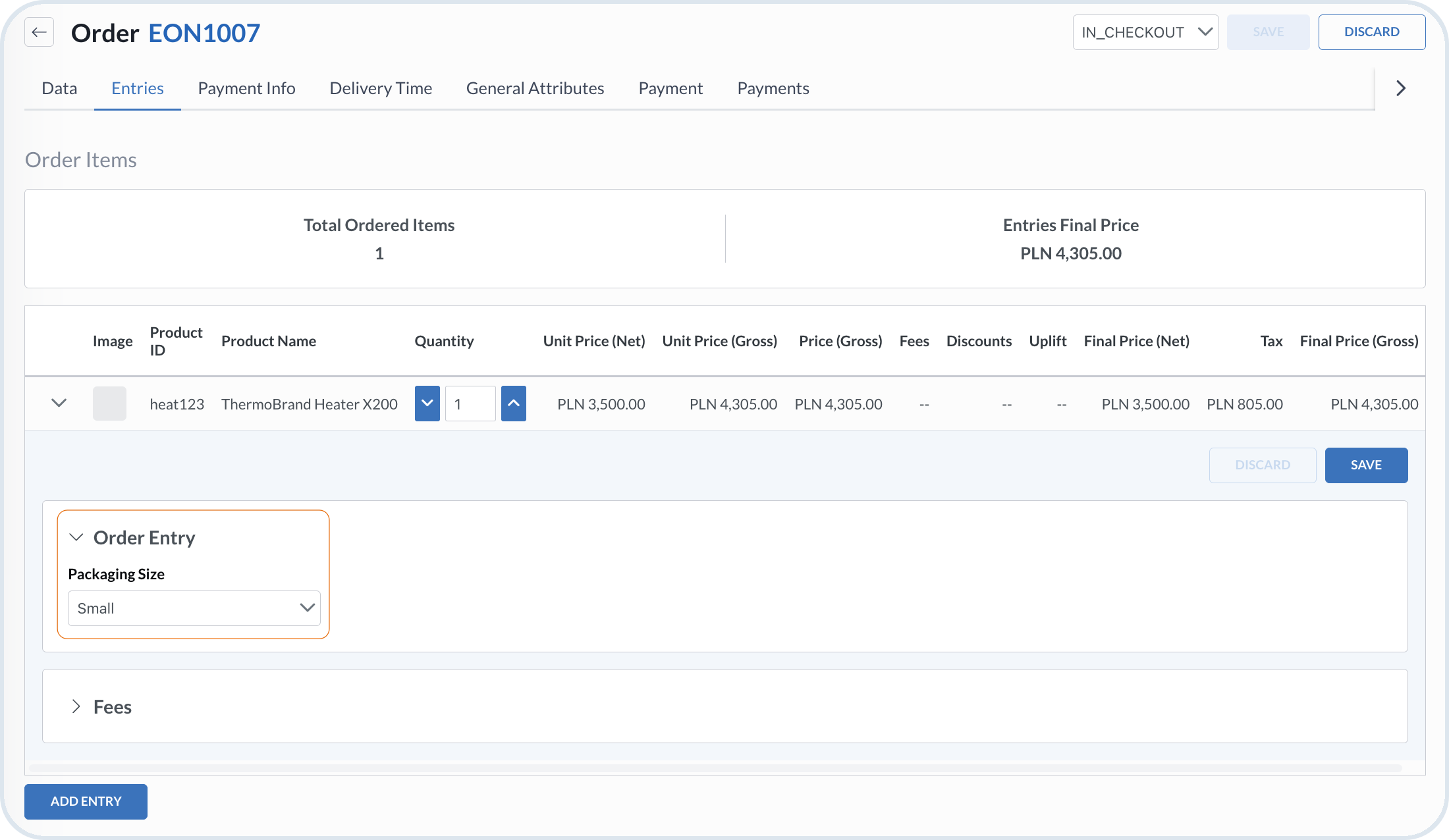Open the IN_CHECKOUT status dropdown

[1146, 32]
